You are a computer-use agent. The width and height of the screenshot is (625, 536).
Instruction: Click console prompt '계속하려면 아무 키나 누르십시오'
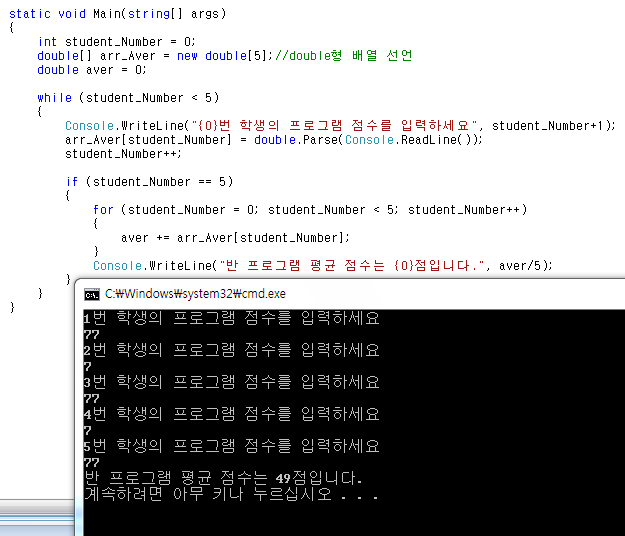pos(231,494)
